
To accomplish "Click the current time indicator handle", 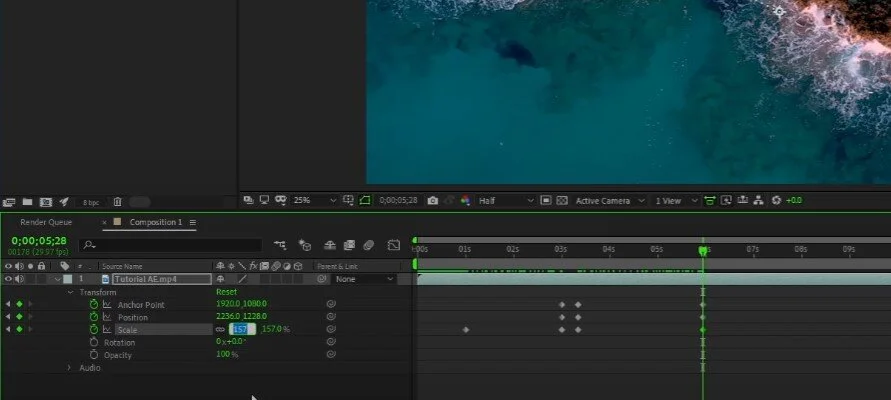I will click(703, 250).
